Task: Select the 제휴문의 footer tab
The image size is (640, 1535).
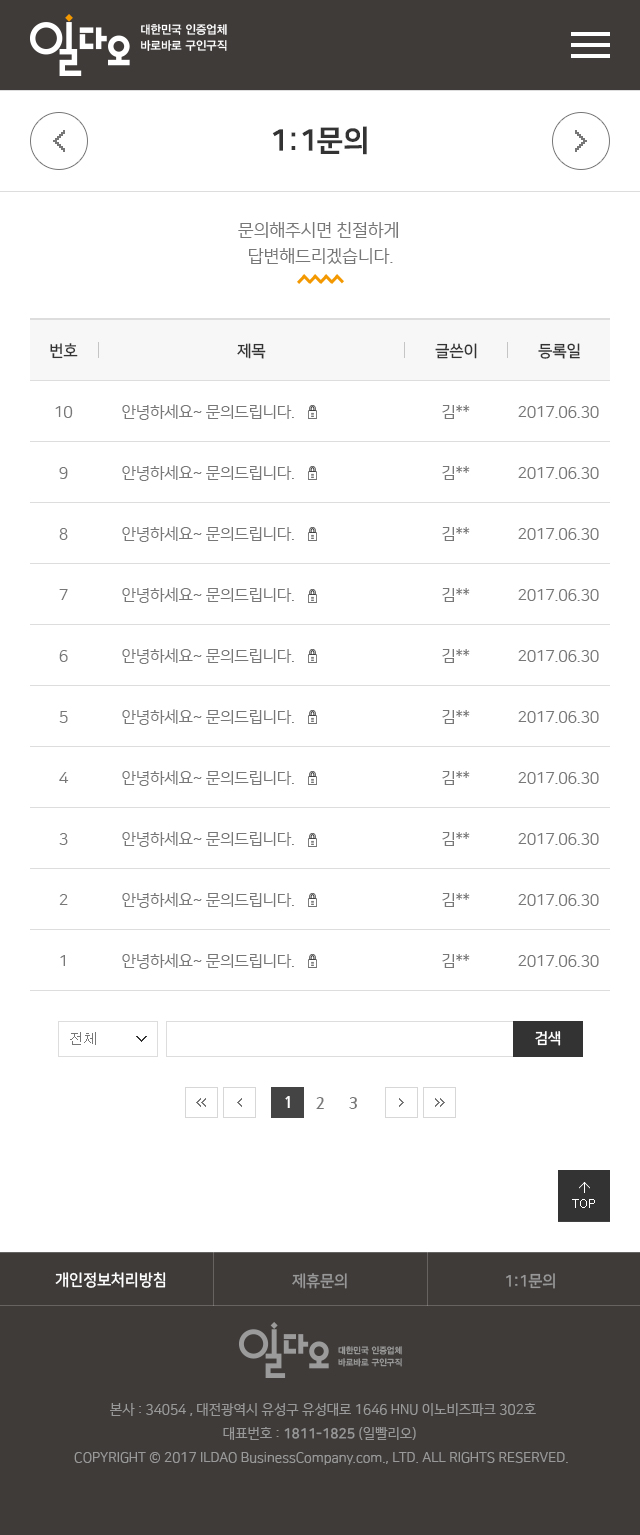Action: pos(319,1279)
